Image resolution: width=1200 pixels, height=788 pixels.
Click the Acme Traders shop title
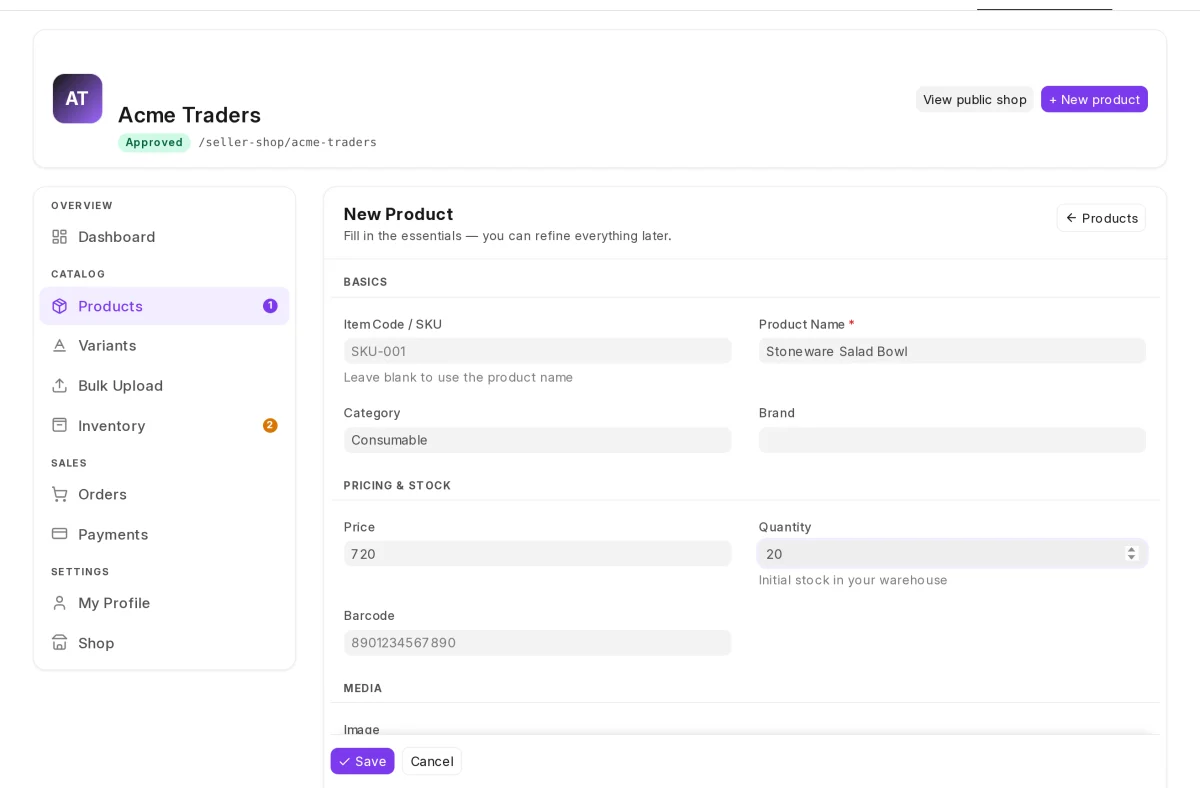point(189,115)
